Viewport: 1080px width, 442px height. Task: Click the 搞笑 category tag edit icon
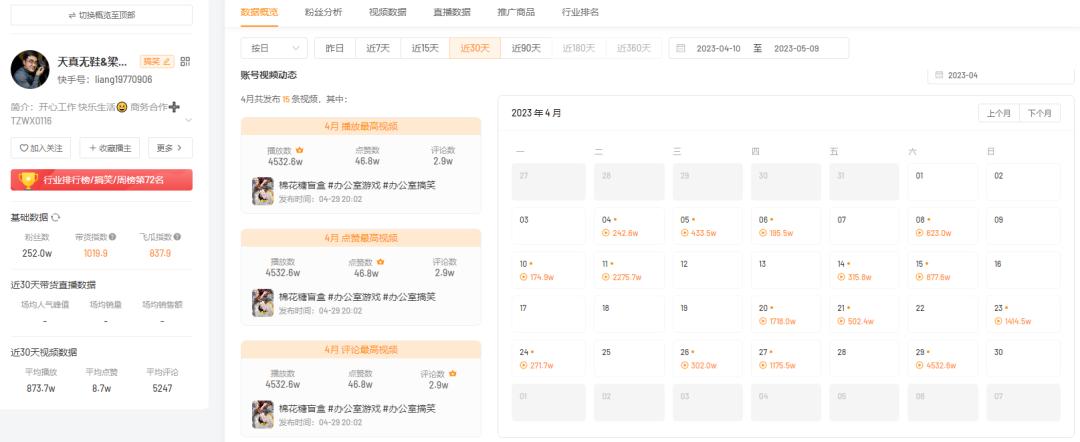tap(166, 61)
